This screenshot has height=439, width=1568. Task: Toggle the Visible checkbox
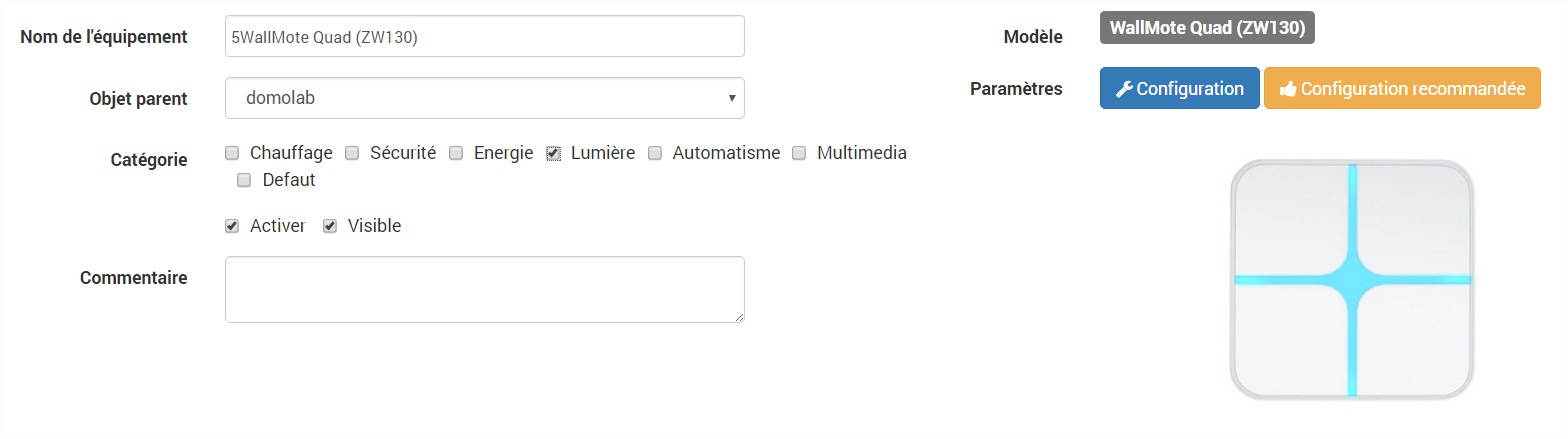point(330,226)
